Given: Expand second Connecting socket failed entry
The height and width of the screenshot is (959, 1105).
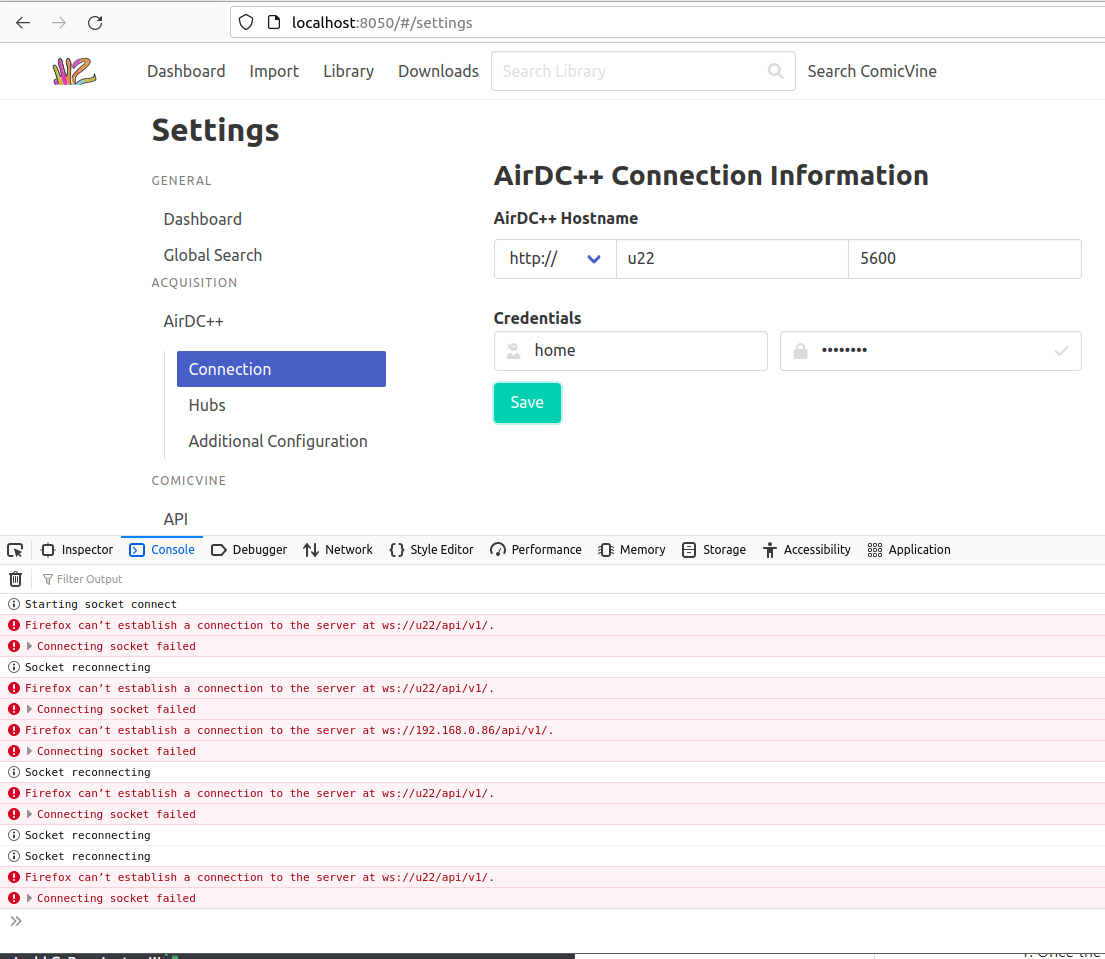Looking at the screenshot, I should tap(30, 709).
